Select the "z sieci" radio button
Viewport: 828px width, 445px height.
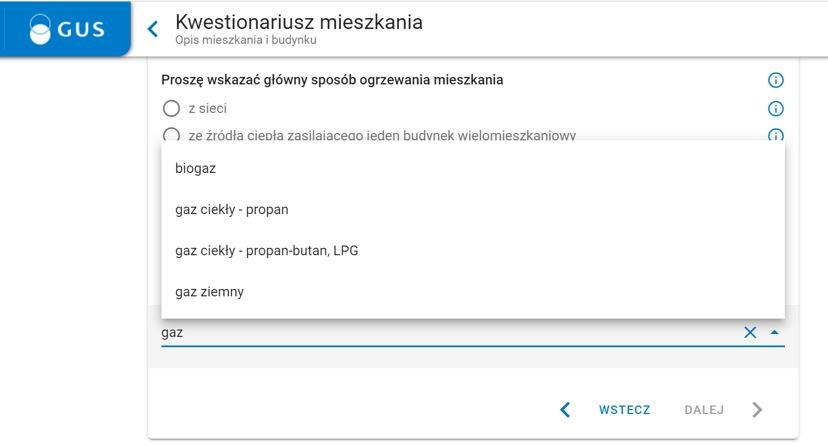click(x=171, y=109)
